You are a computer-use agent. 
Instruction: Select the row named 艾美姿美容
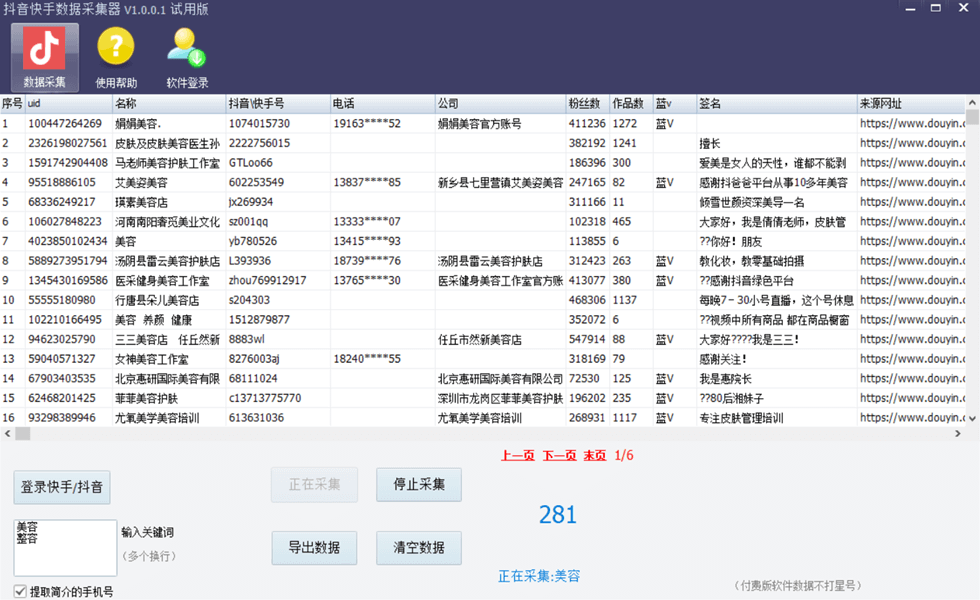click(x=482, y=182)
